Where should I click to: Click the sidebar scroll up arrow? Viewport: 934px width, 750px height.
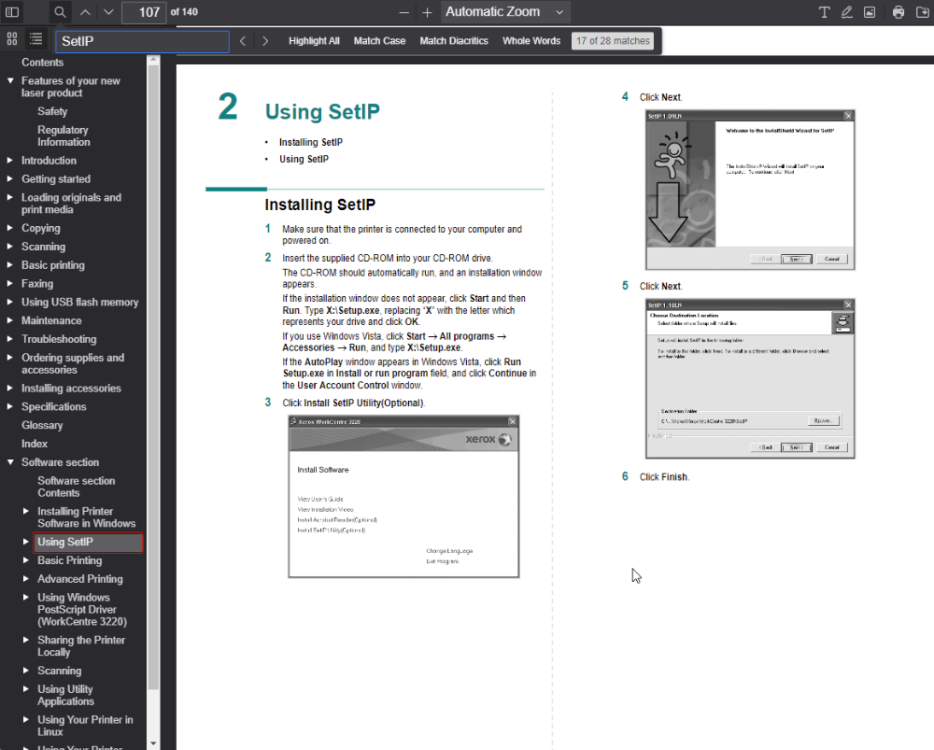tap(153, 60)
